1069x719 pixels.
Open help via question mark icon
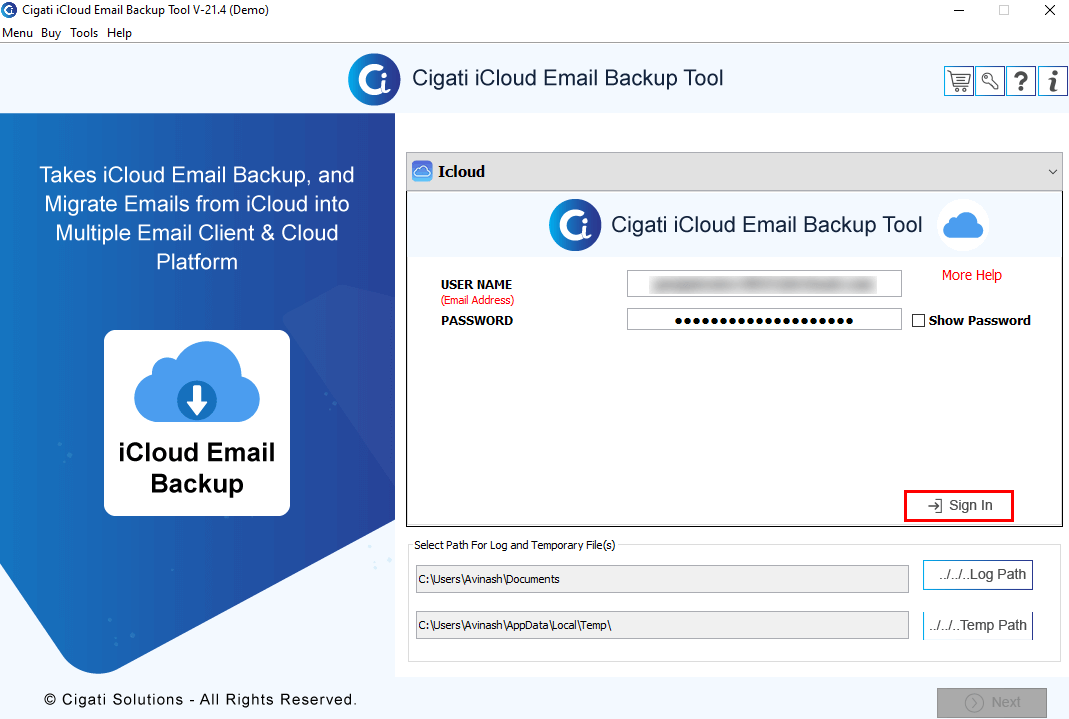tap(1021, 81)
